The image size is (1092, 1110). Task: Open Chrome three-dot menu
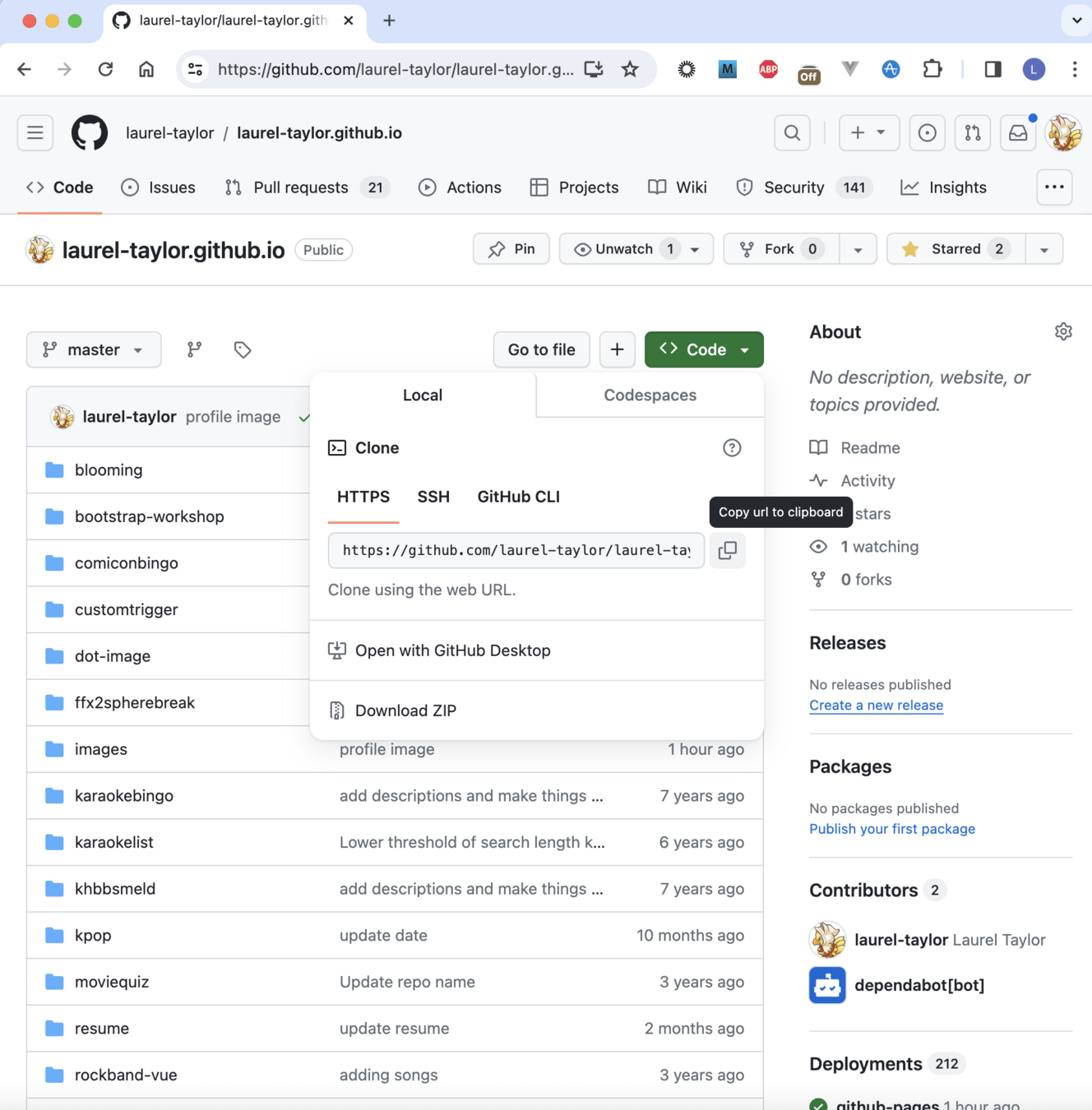[1074, 69]
